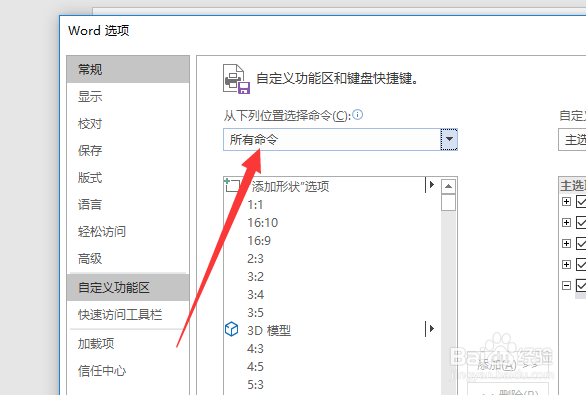The width and height of the screenshot is (586, 395).
Task: Toggle checkbox next to the minus node
Action: 581,286
